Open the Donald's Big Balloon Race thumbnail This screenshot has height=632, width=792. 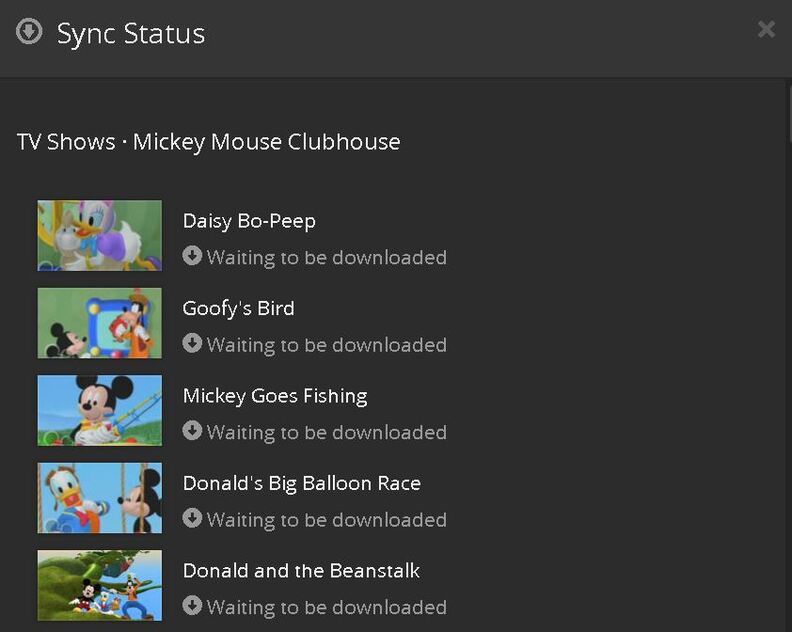(100, 498)
